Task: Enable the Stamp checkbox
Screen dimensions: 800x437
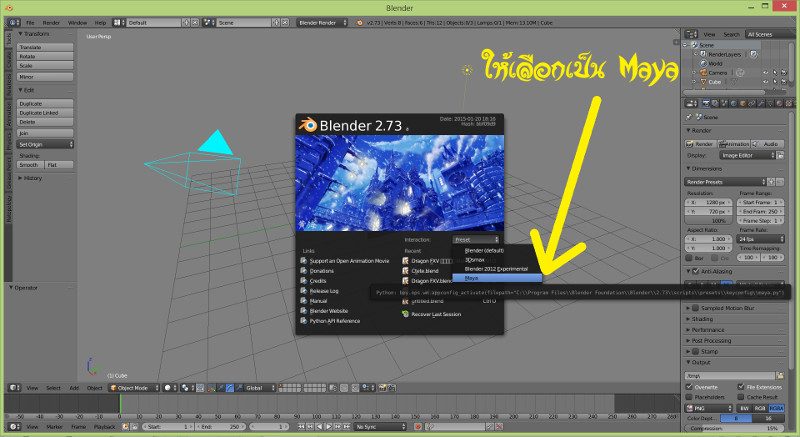Action: (695, 351)
